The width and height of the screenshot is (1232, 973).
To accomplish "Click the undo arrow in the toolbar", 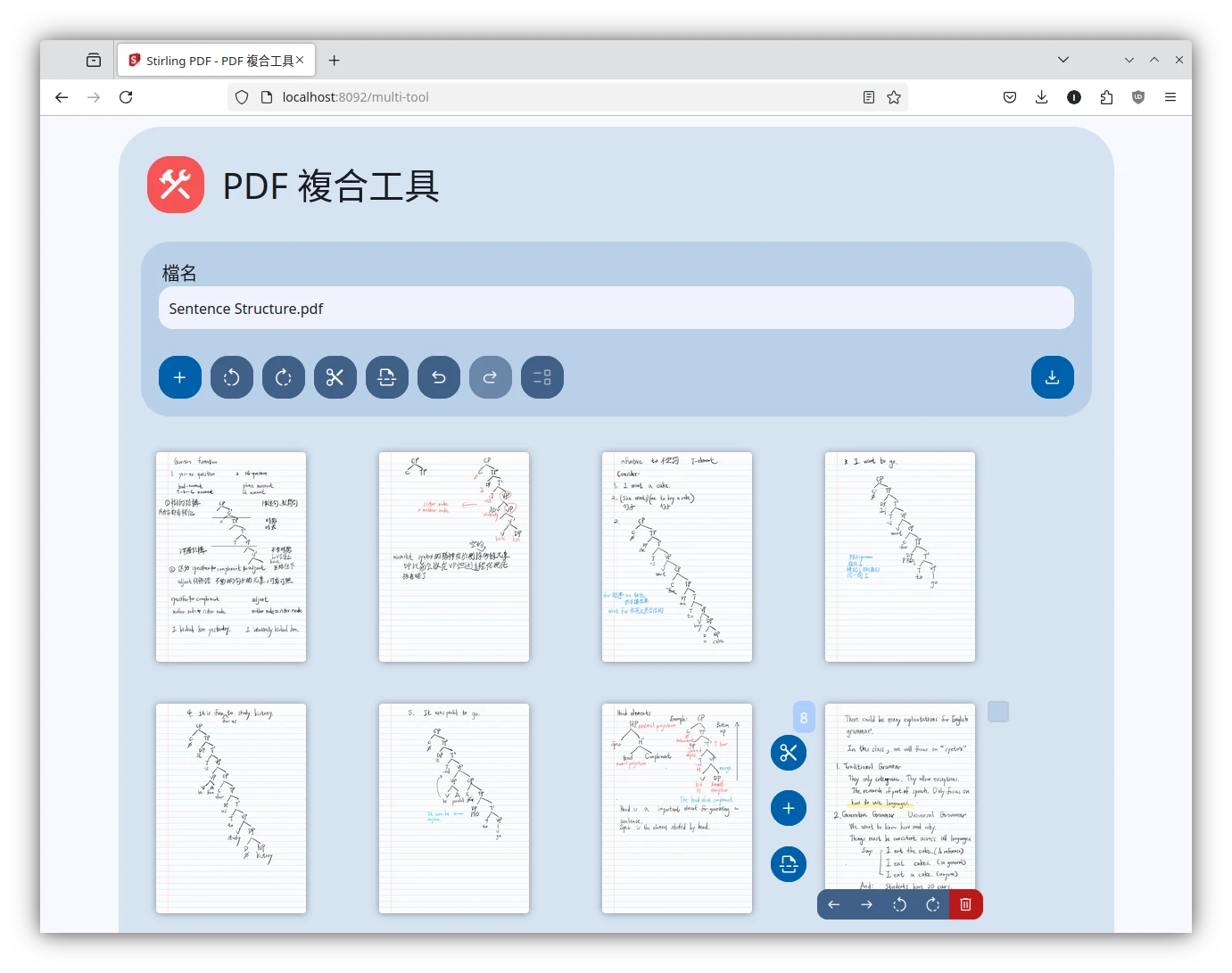I will (x=439, y=377).
